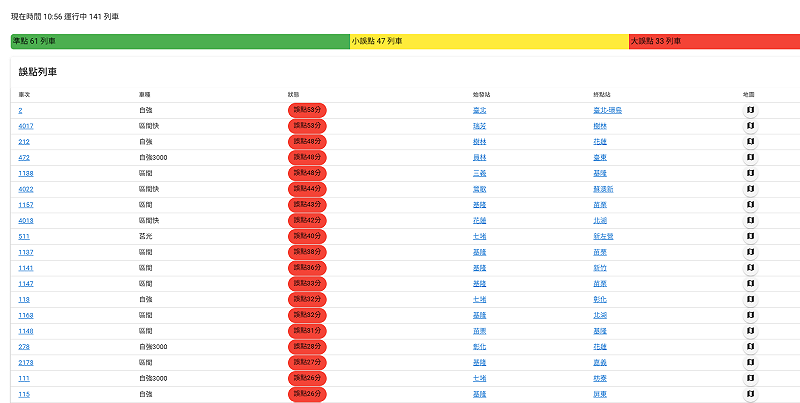The height and width of the screenshot is (403, 800).
Task: Click departure station link for train 118
Action: pyautogui.click(x=479, y=299)
